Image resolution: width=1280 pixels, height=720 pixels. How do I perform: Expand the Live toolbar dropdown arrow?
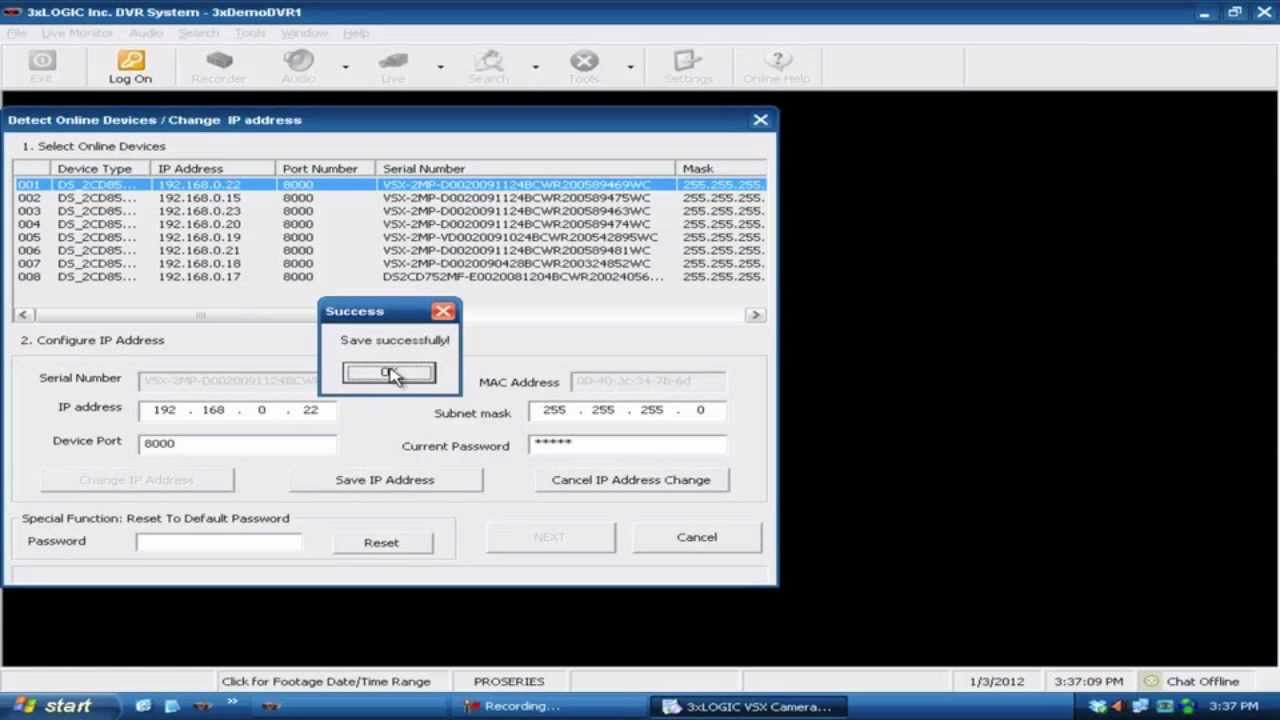[x=440, y=67]
